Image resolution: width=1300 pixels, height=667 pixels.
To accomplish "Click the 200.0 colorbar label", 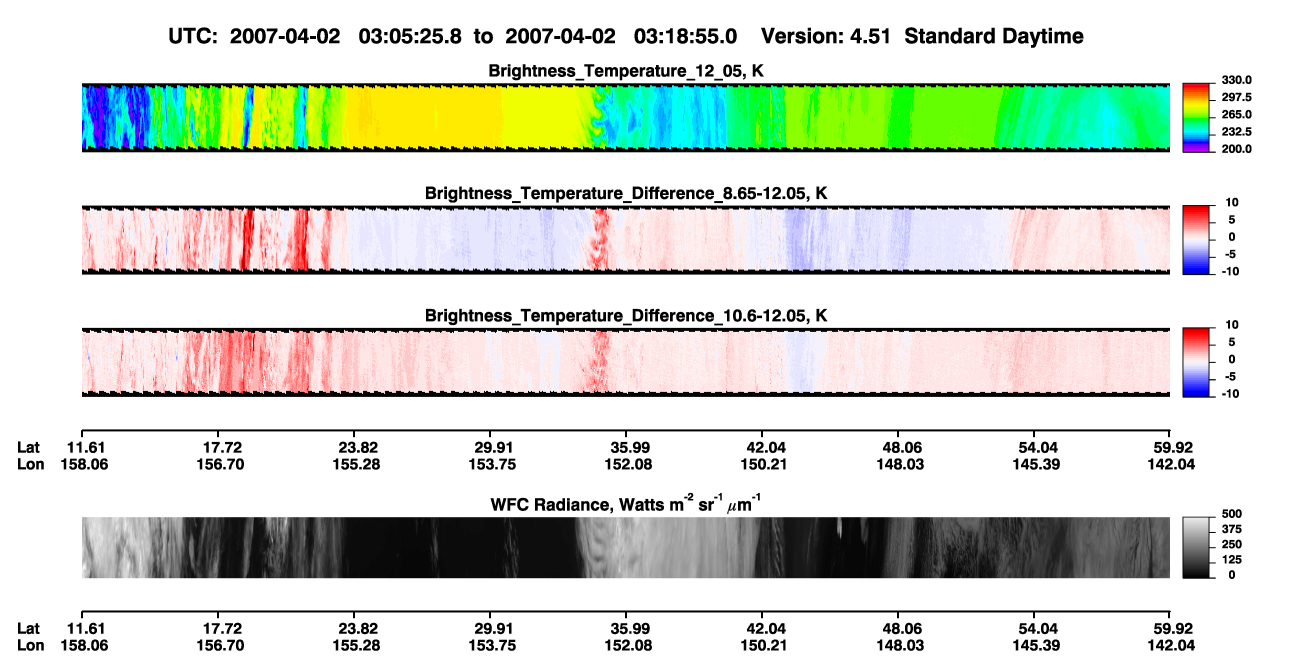I will (x=1236, y=149).
